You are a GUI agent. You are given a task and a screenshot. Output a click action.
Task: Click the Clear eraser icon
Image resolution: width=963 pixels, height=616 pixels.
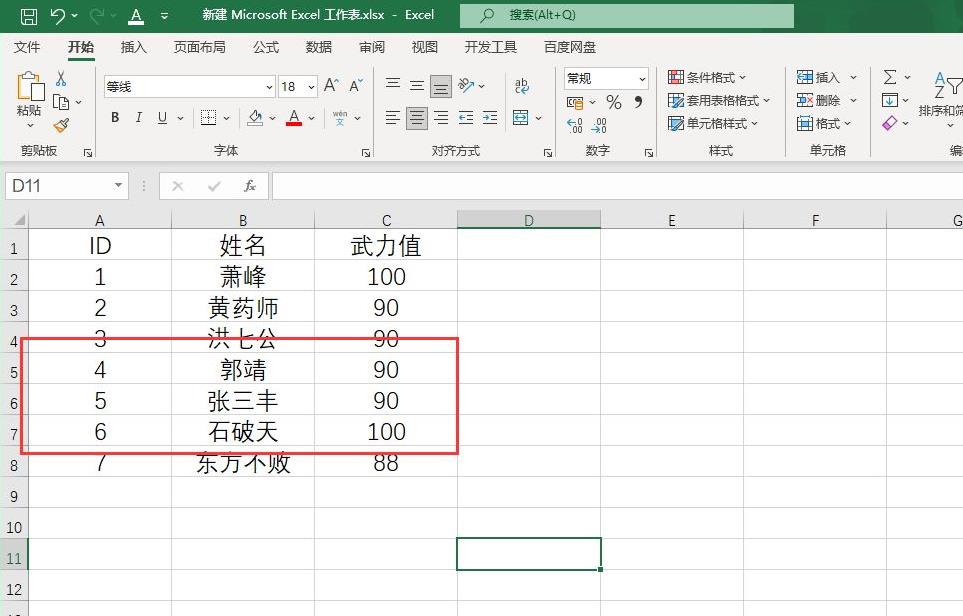[x=890, y=123]
